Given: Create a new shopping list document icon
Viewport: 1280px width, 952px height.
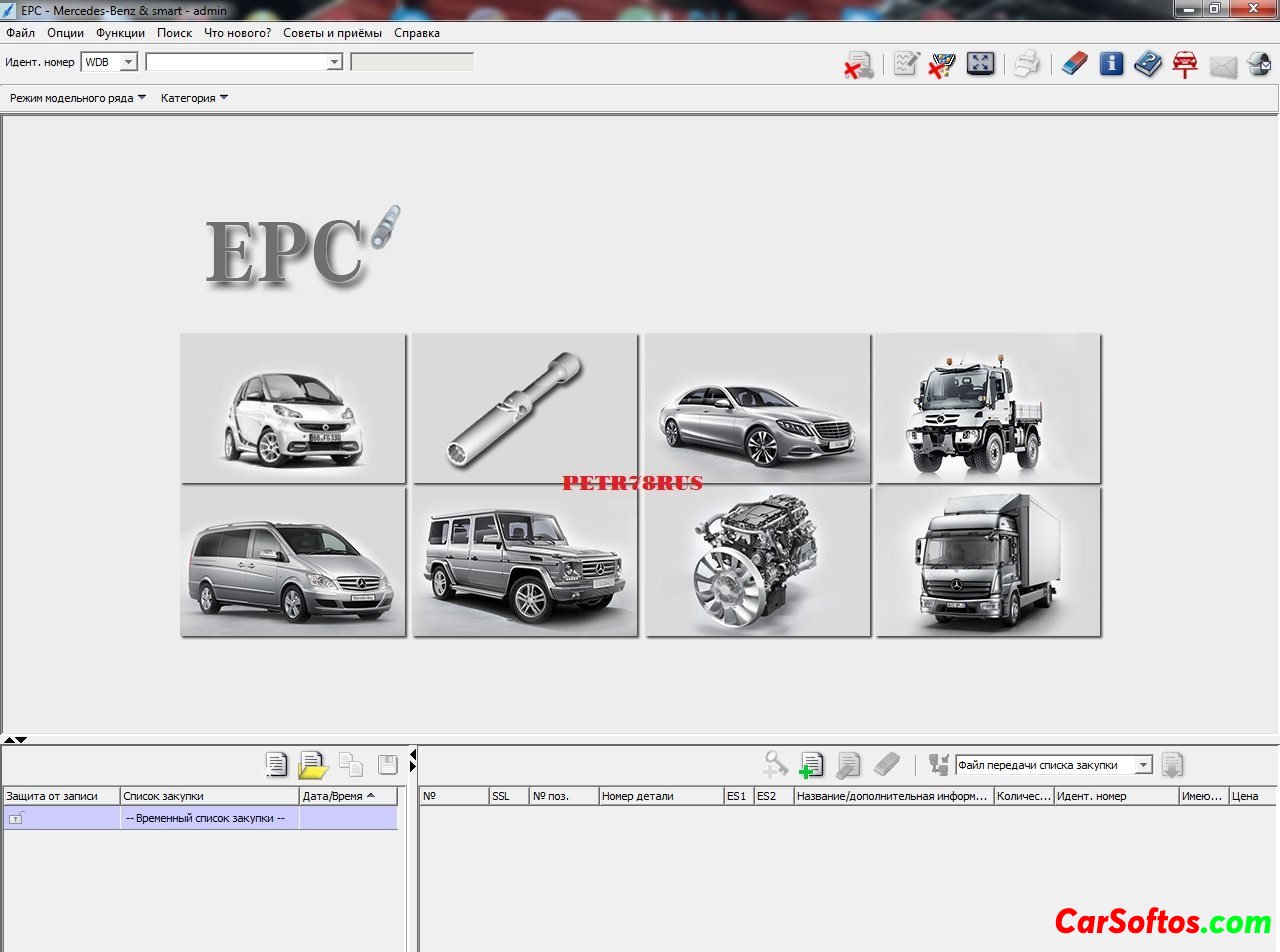Looking at the screenshot, I should pos(276,765).
